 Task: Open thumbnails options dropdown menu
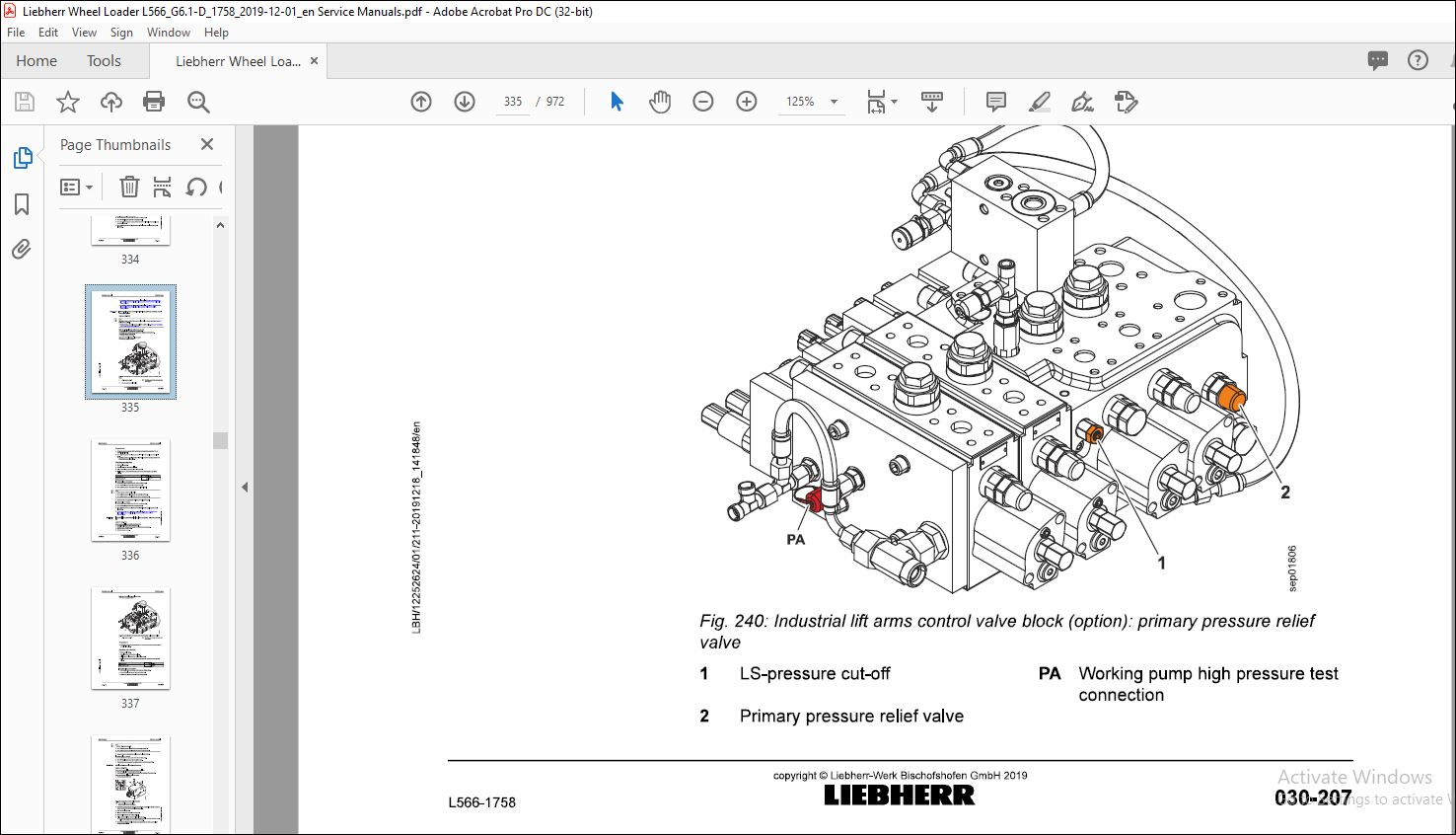tap(76, 187)
